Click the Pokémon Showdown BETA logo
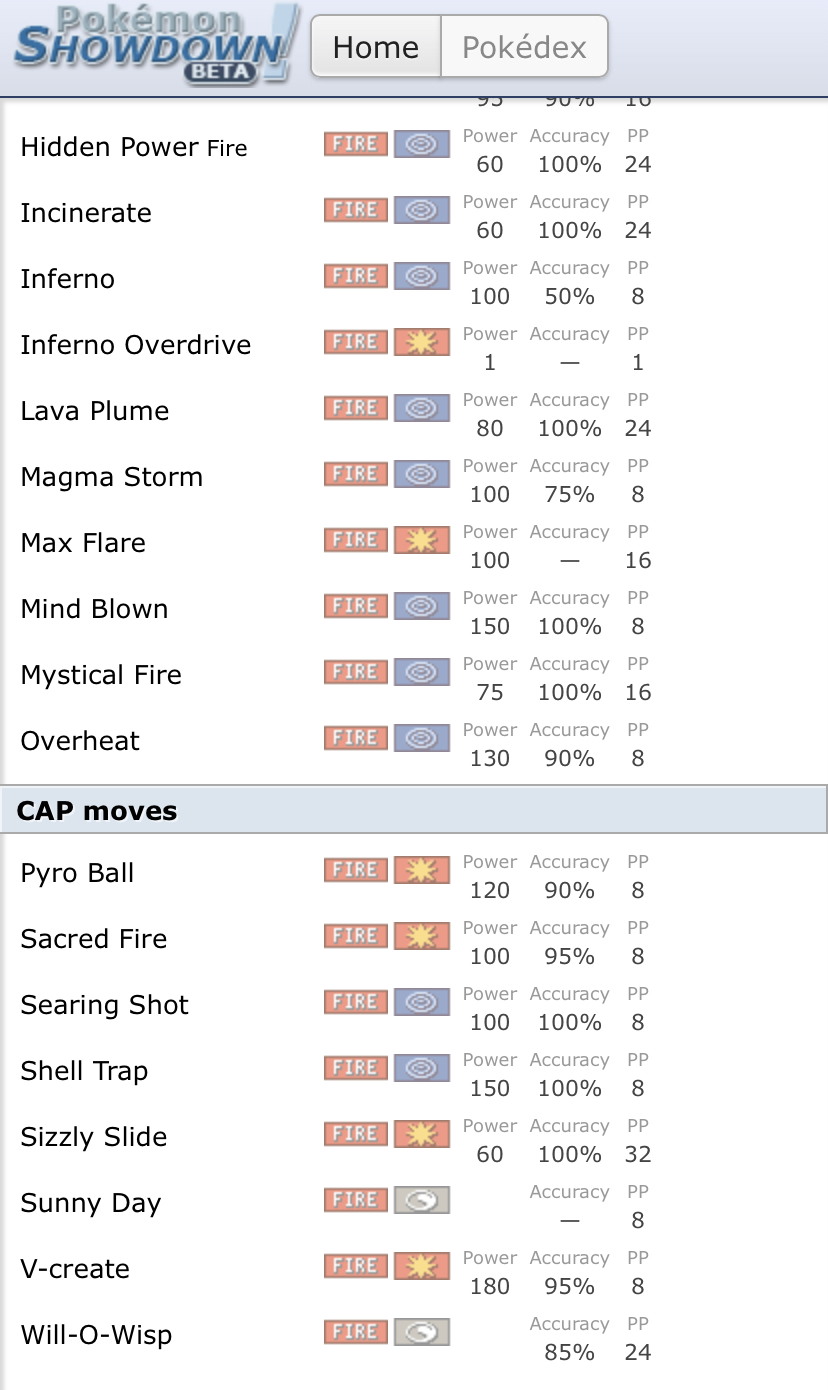 [x=156, y=45]
